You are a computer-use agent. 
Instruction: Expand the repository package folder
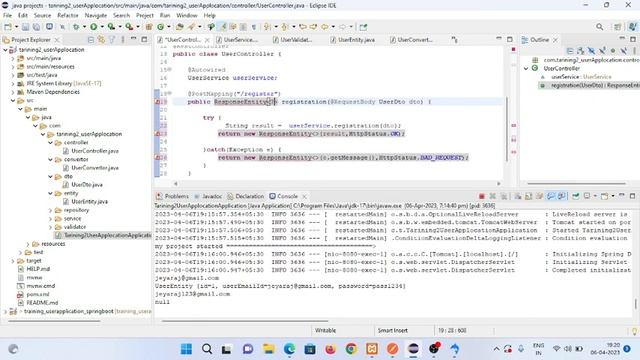[51, 210]
